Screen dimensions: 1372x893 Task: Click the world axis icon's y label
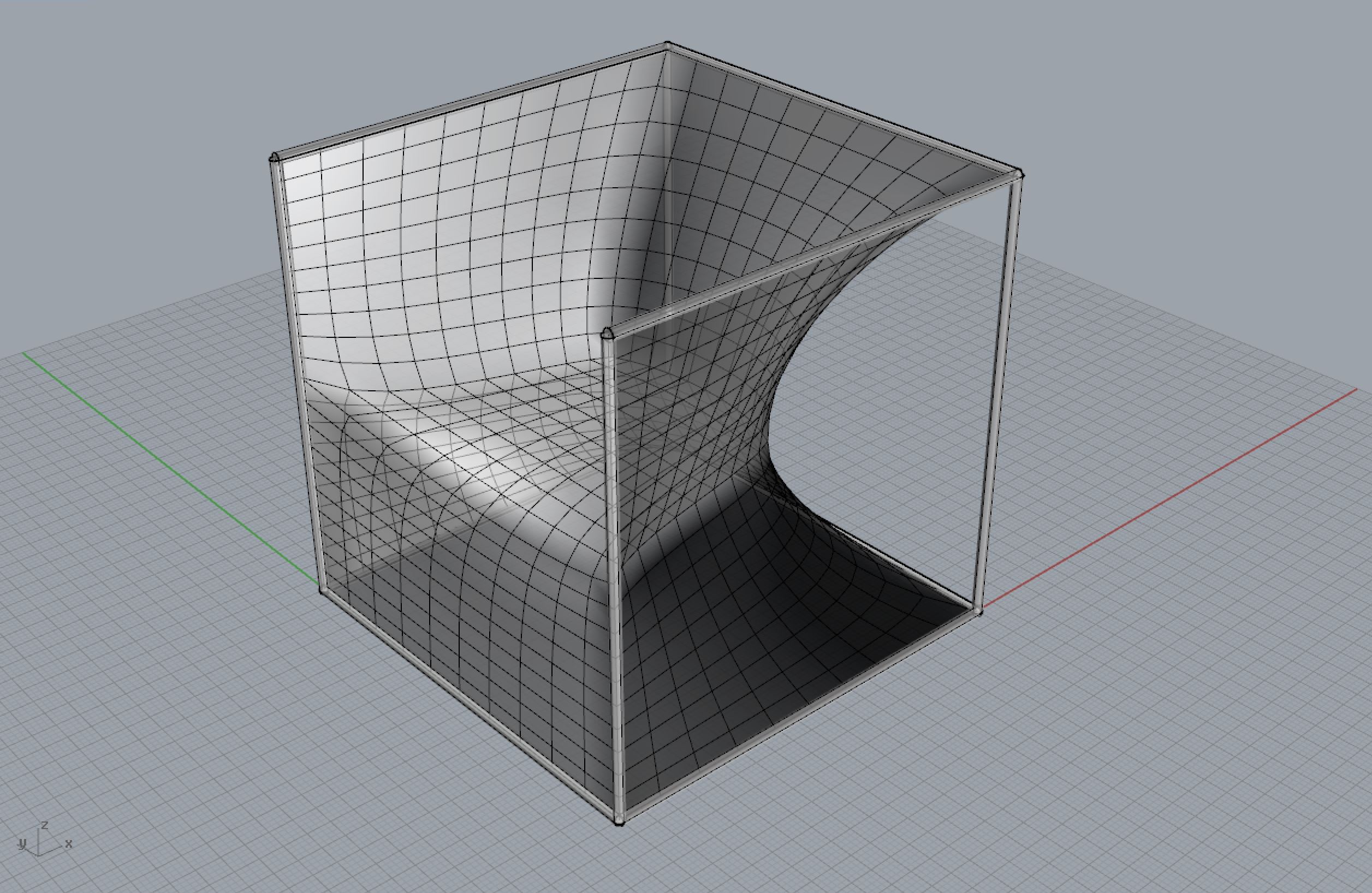pyautogui.click(x=22, y=844)
